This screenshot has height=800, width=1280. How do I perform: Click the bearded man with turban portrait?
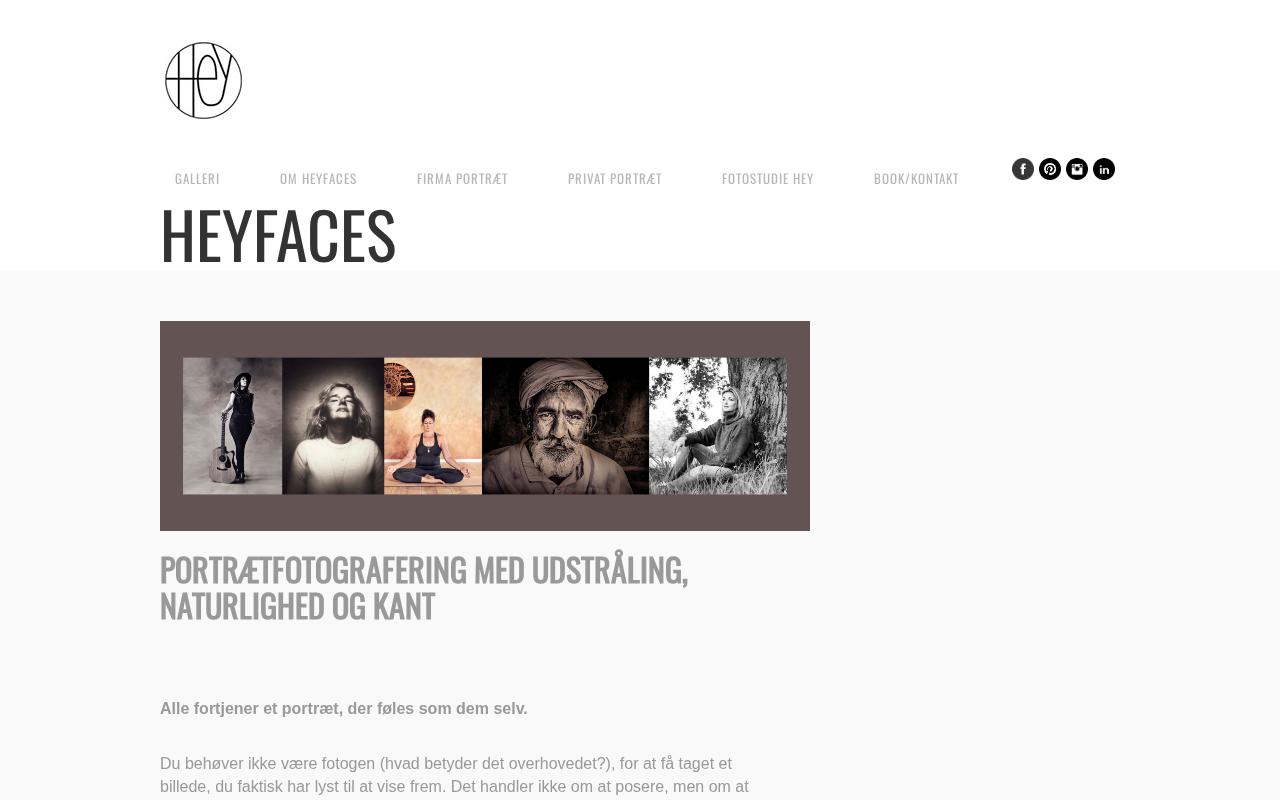(x=565, y=426)
